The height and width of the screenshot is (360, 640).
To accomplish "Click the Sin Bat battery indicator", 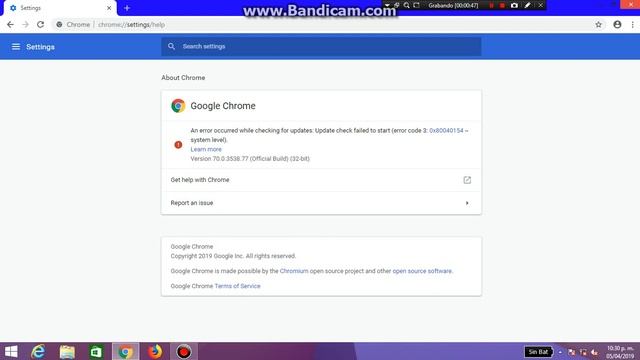I will pyautogui.click(x=538, y=352).
